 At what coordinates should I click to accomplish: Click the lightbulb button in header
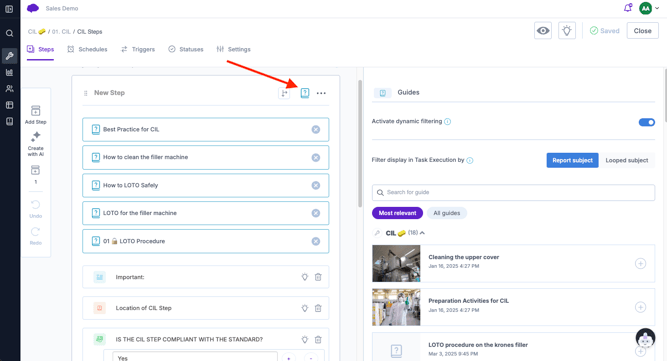pyautogui.click(x=567, y=31)
